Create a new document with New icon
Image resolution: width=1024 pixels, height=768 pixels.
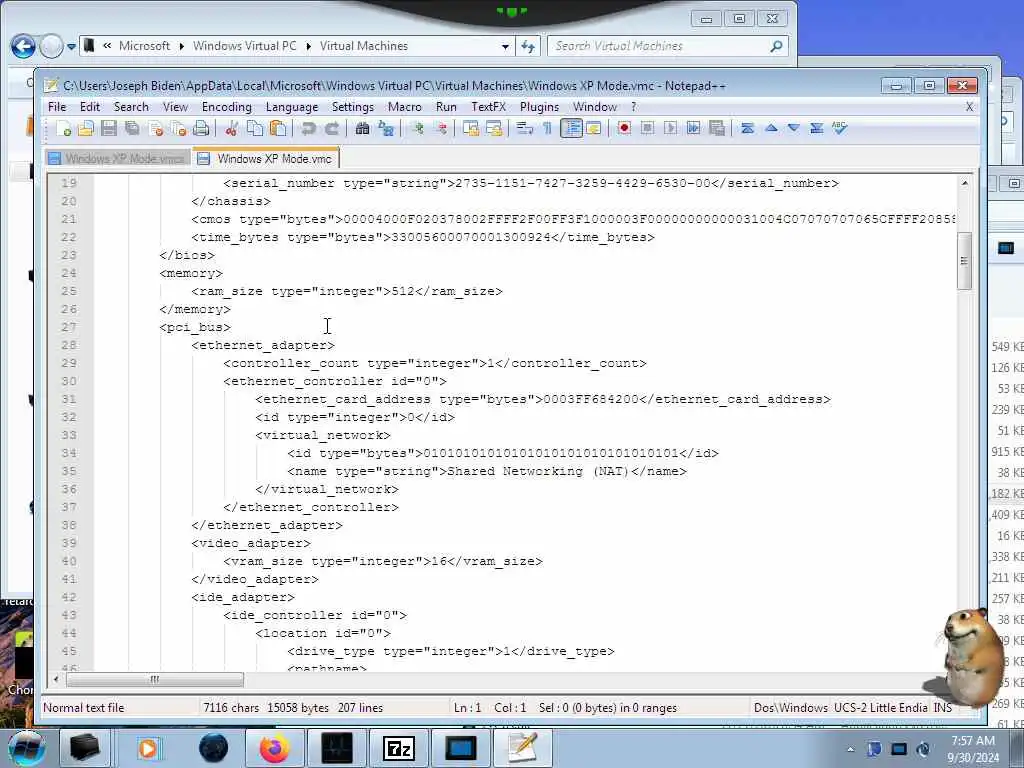click(x=63, y=129)
